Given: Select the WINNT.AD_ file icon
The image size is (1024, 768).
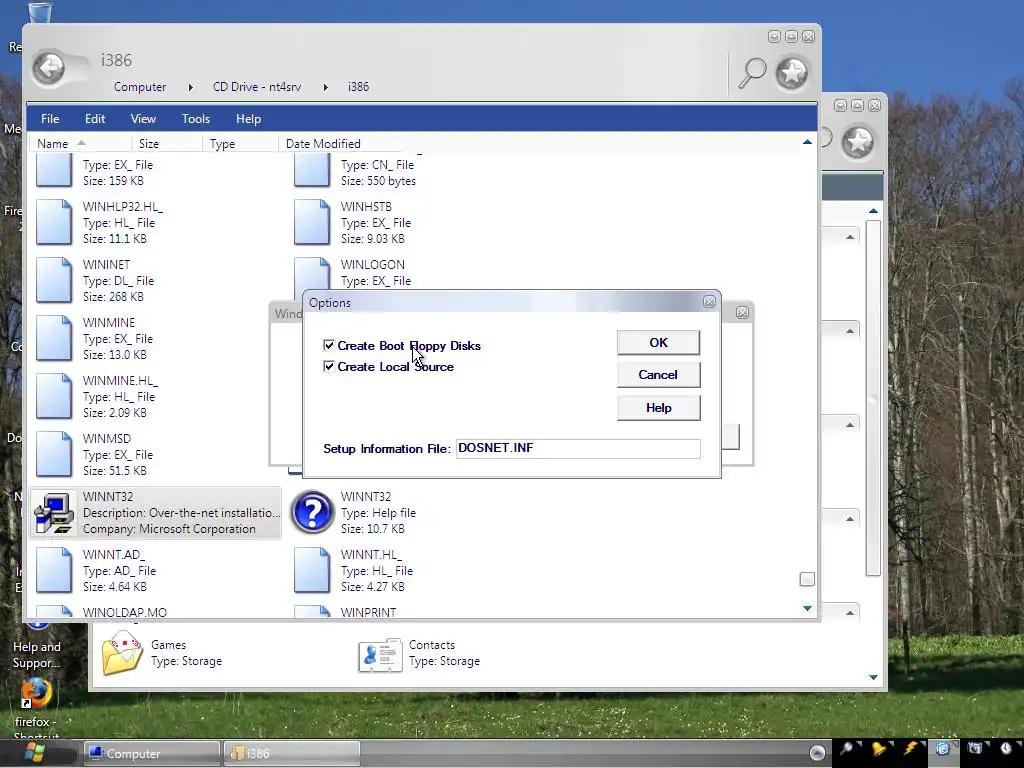Looking at the screenshot, I should (x=54, y=570).
